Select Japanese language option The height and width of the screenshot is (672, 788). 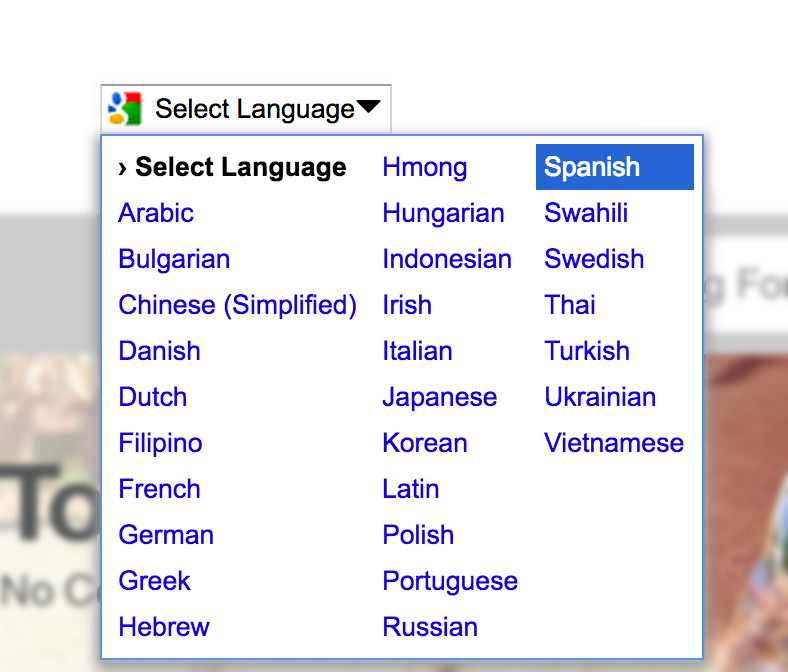pyautogui.click(x=440, y=398)
